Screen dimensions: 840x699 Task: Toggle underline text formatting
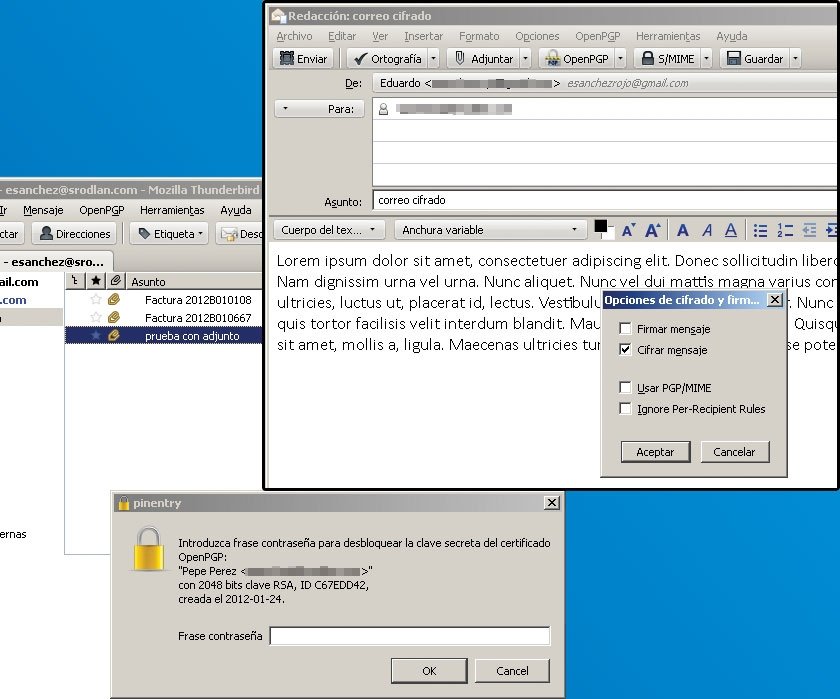[x=731, y=230]
